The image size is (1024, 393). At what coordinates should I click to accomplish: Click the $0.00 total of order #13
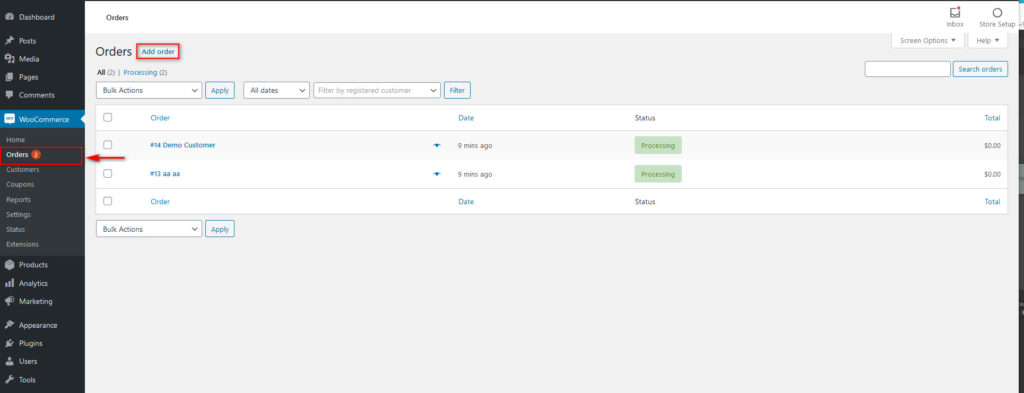(x=992, y=174)
